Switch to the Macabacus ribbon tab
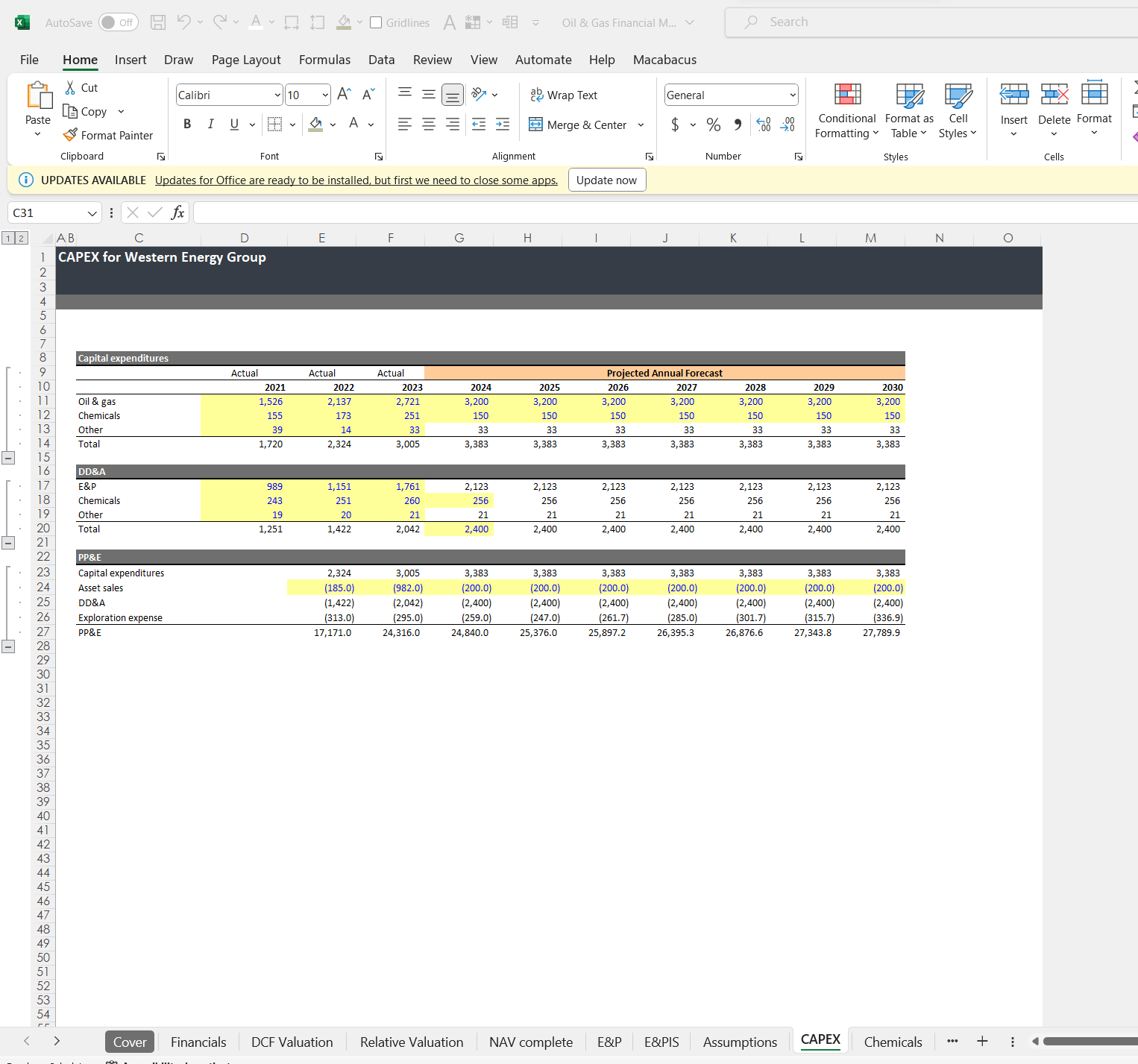 (x=664, y=60)
